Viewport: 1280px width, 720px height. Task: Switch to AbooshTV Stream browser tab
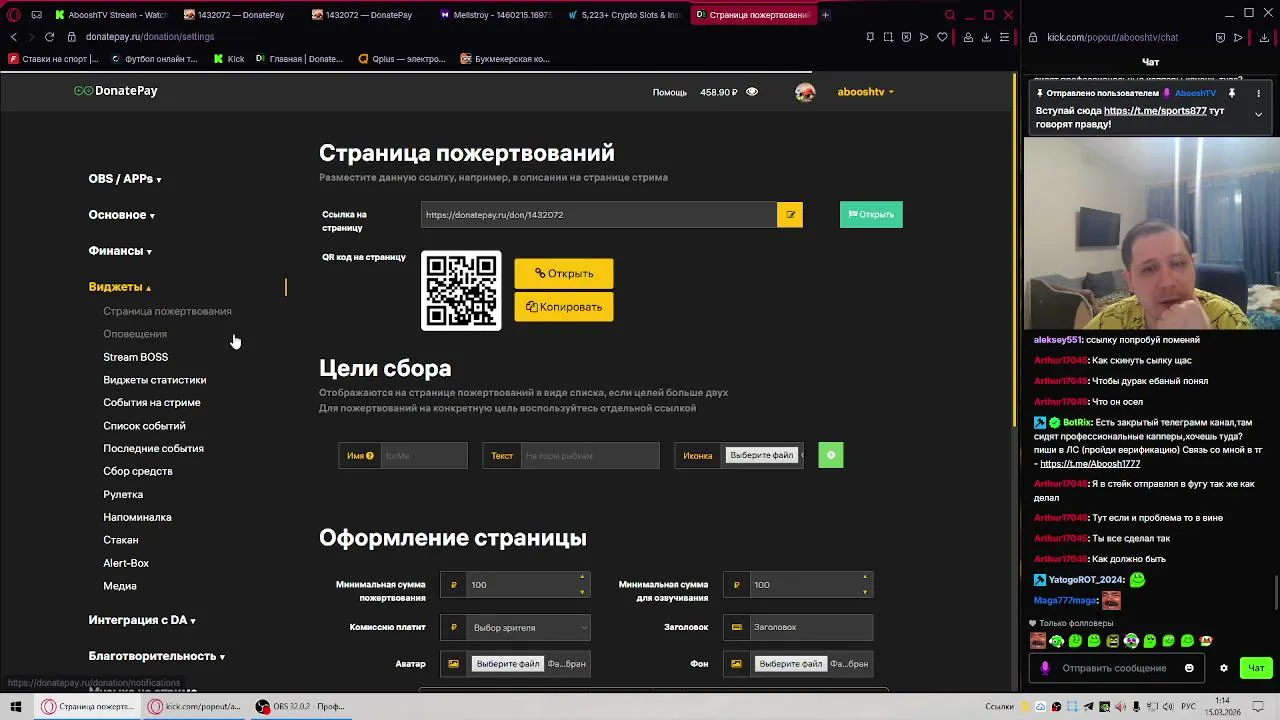(x=112, y=15)
